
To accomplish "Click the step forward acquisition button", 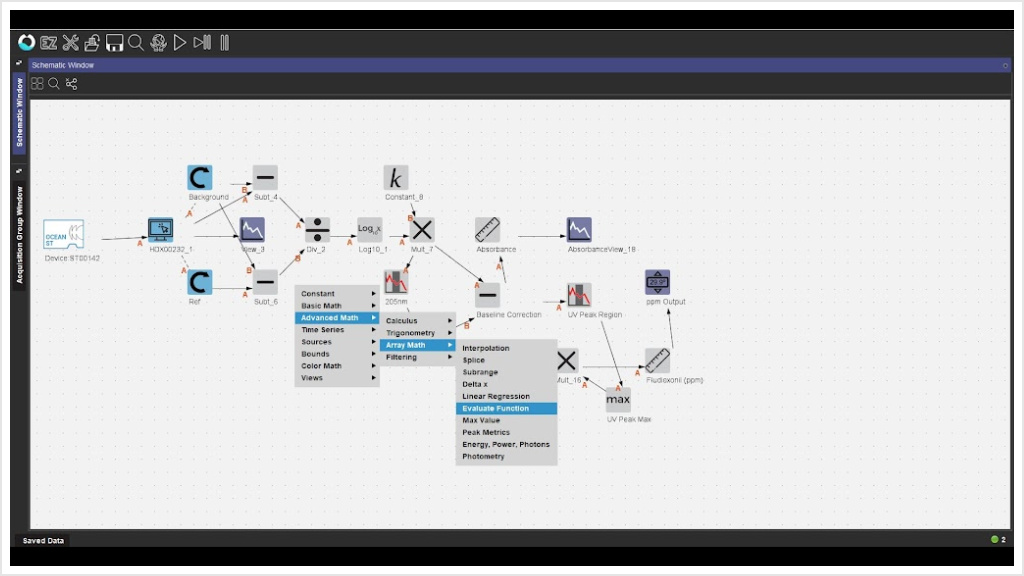I will (202, 42).
